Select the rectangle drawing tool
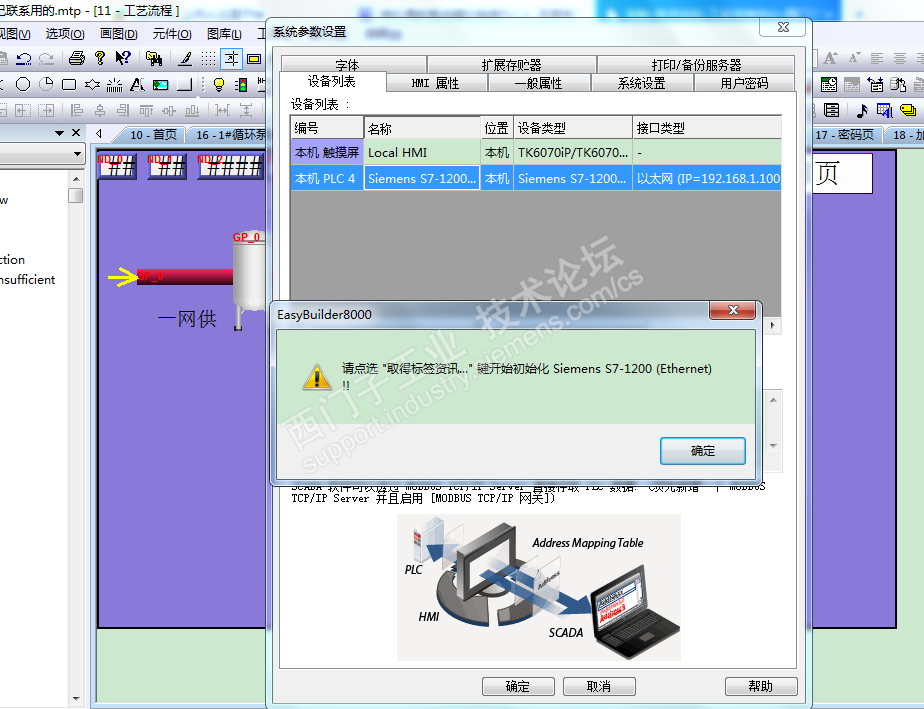The width and height of the screenshot is (924, 709). click(x=69, y=85)
